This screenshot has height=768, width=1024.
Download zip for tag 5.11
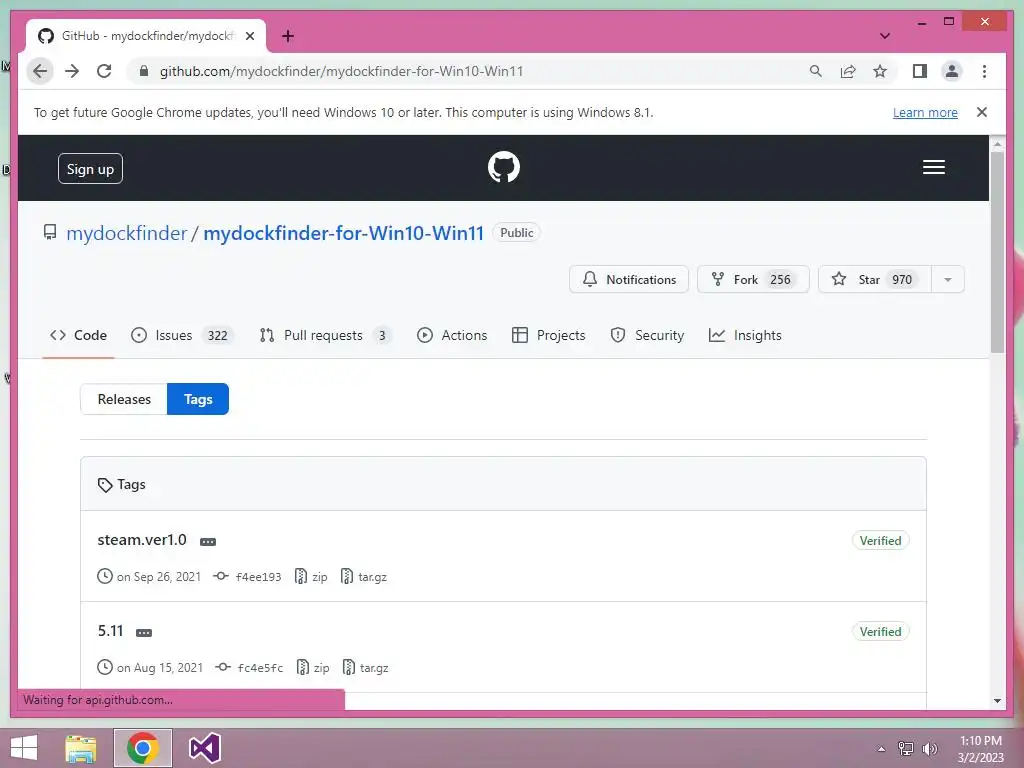click(x=313, y=667)
